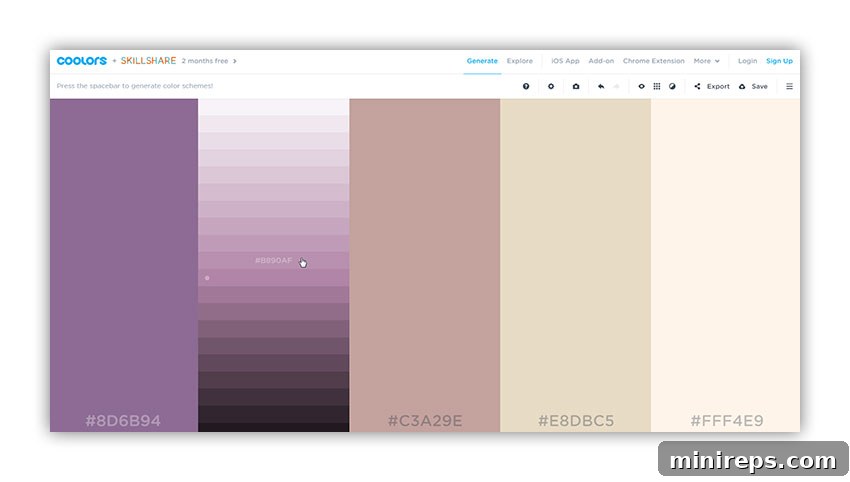Image resolution: width=850 pixels, height=482 pixels.
Task: Click the greyed redo arrow icon
Action: click(616, 86)
